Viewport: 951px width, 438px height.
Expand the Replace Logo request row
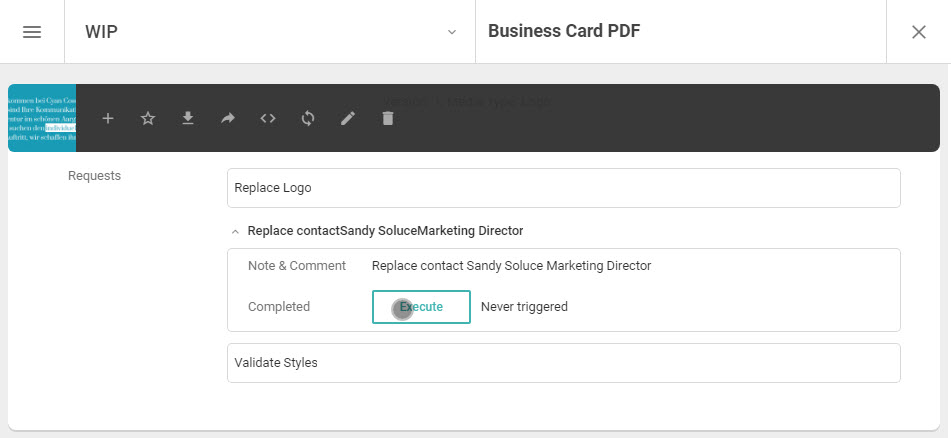pos(563,188)
